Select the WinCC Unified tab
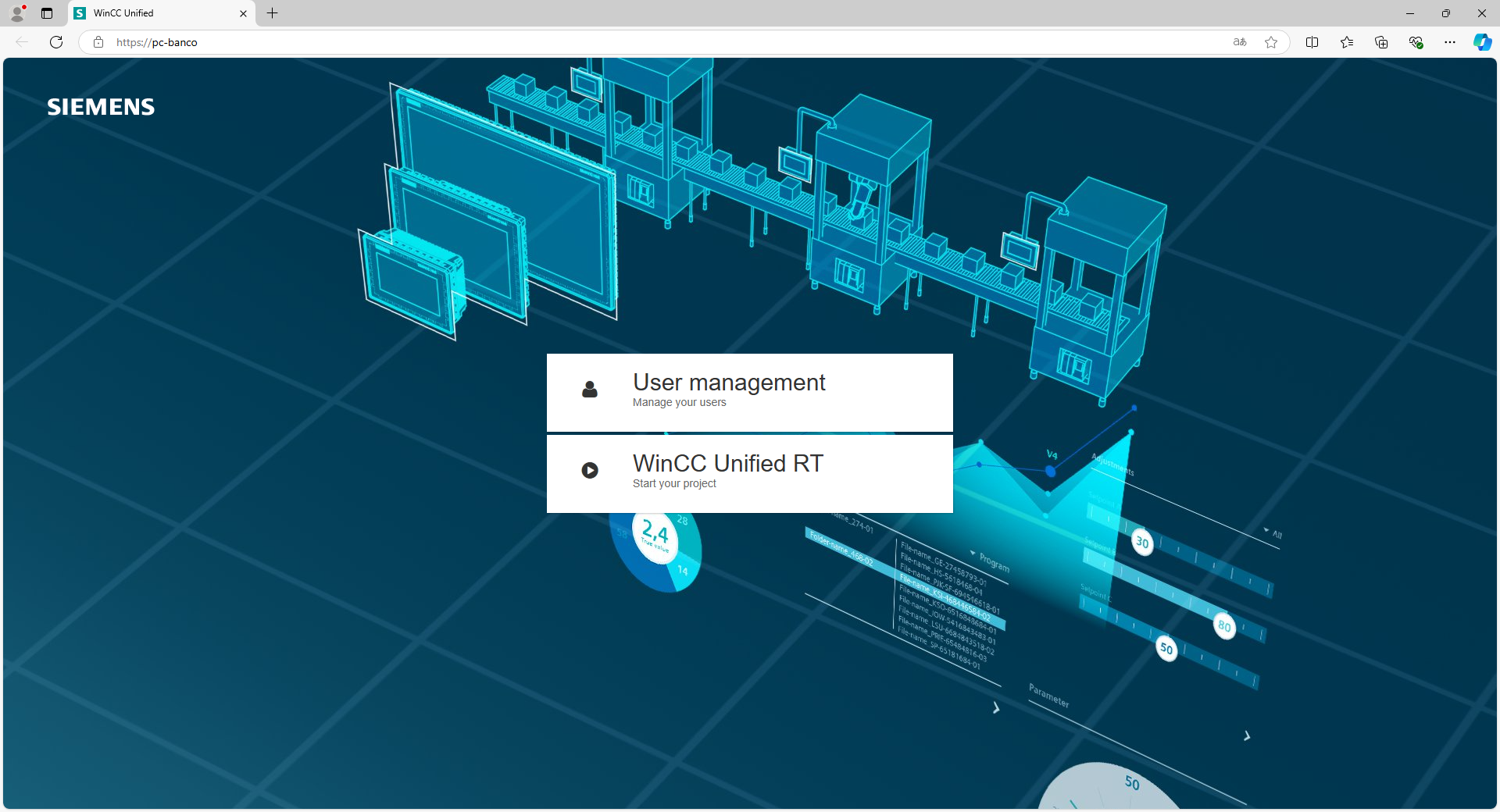Viewport: 1500px width, 812px height. click(162, 13)
